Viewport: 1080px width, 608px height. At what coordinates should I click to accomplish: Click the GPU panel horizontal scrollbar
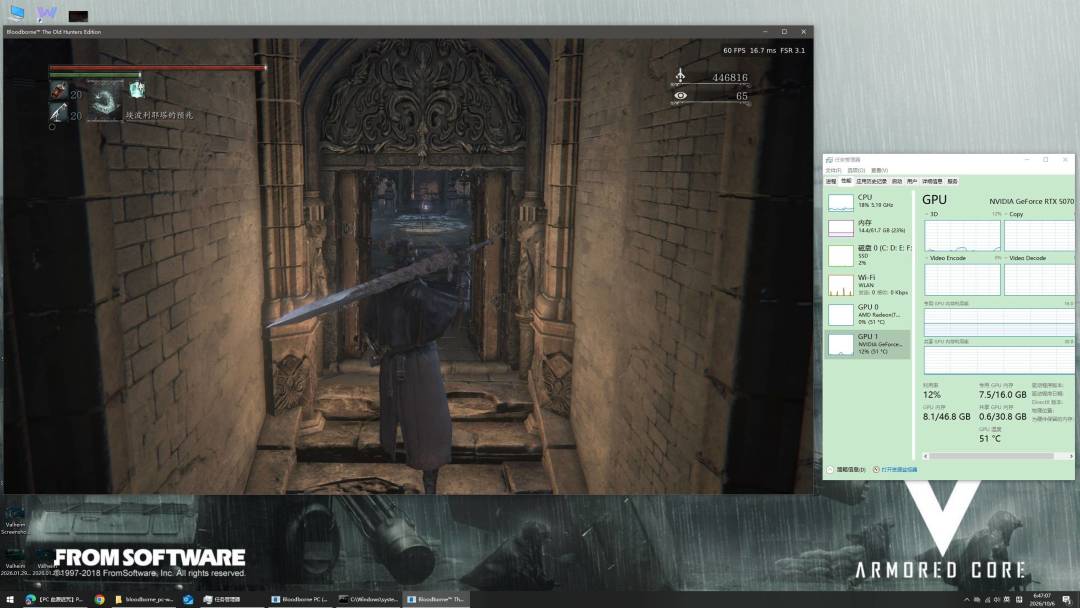point(991,456)
